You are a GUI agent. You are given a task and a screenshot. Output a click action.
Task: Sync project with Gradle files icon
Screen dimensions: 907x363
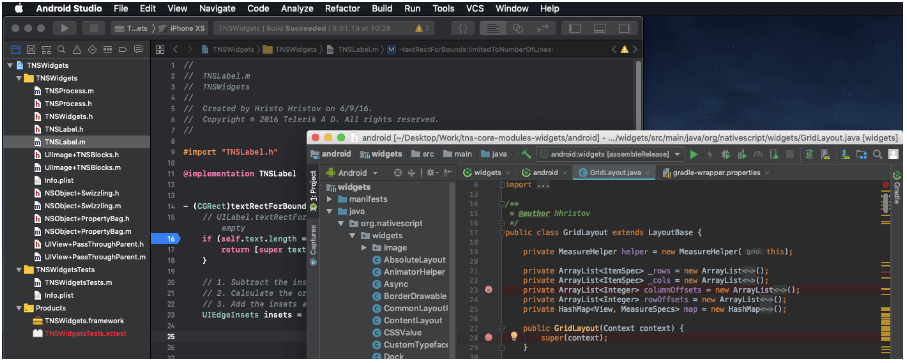[810, 154]
